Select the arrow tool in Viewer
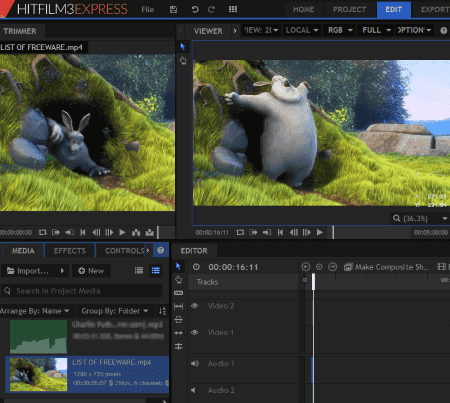 tap(183, 47)
